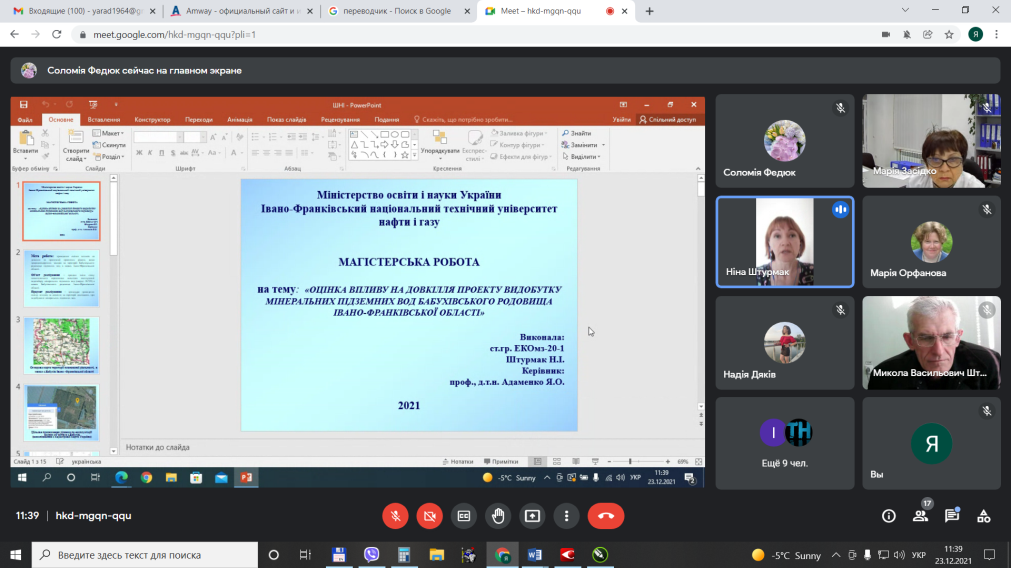Screen dimensions: 1011x568
Task: Select Ніна Штурмак's video tile
Action: tap(784, 241)
